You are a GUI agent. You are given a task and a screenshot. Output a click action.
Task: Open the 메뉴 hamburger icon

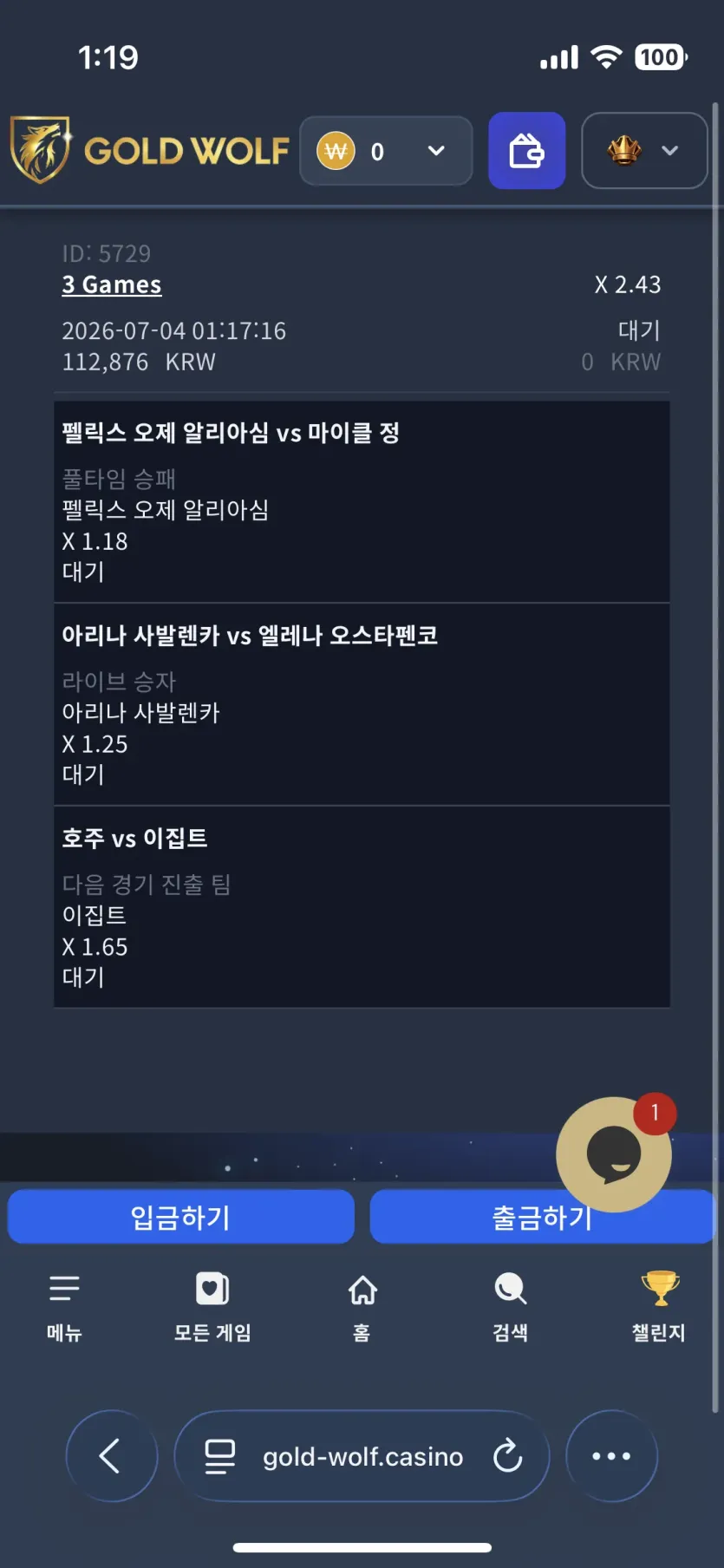[x=64, y=1289]
